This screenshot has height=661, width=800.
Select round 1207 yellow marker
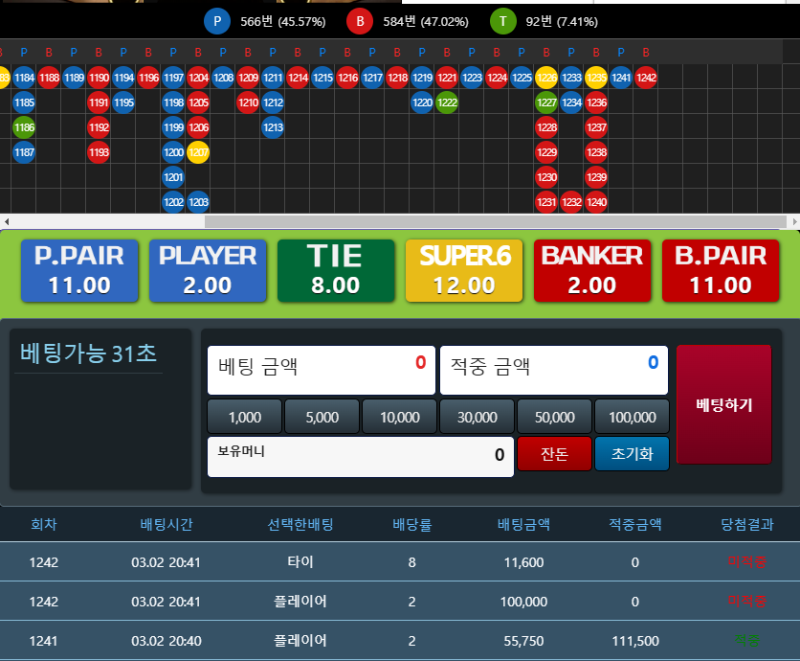click(198, 152)
